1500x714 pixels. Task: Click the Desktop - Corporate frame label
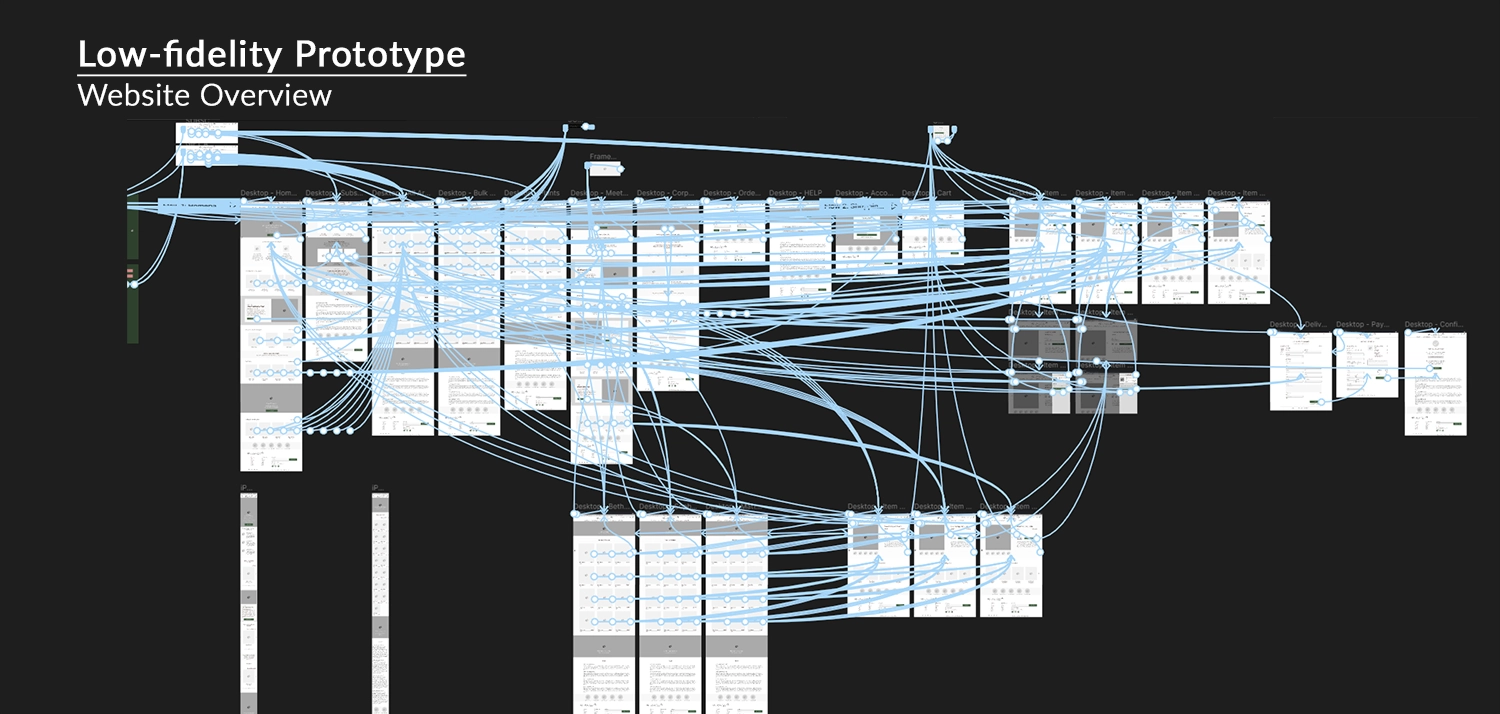pos(666,193)
